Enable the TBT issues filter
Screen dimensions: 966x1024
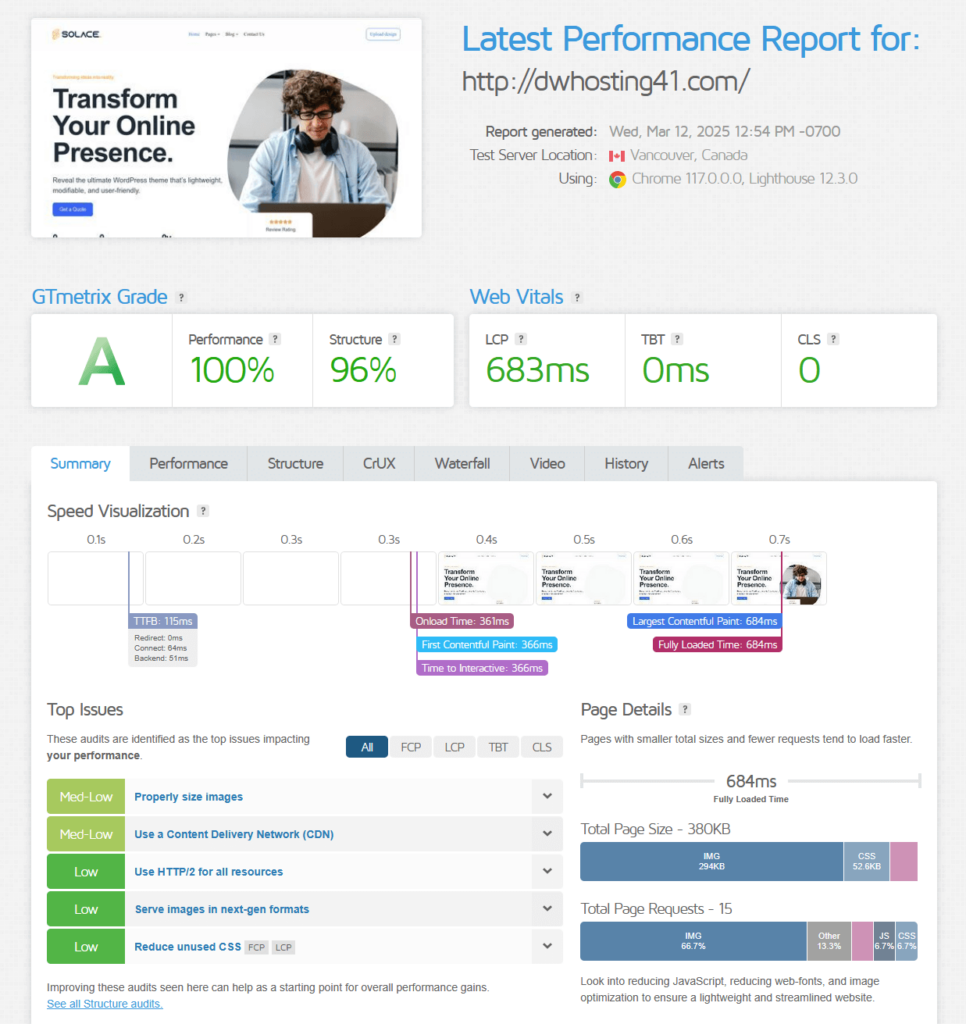(497, 747)
